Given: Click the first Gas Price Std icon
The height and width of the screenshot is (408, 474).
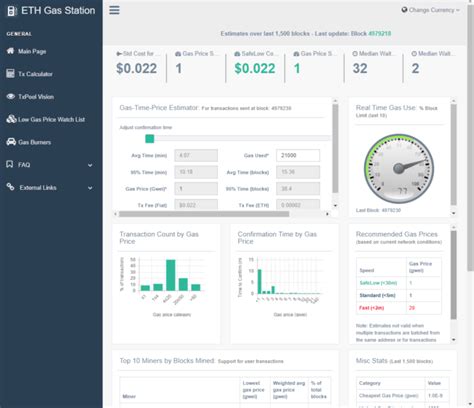Looking at the screenshot, I should [178, 53].
